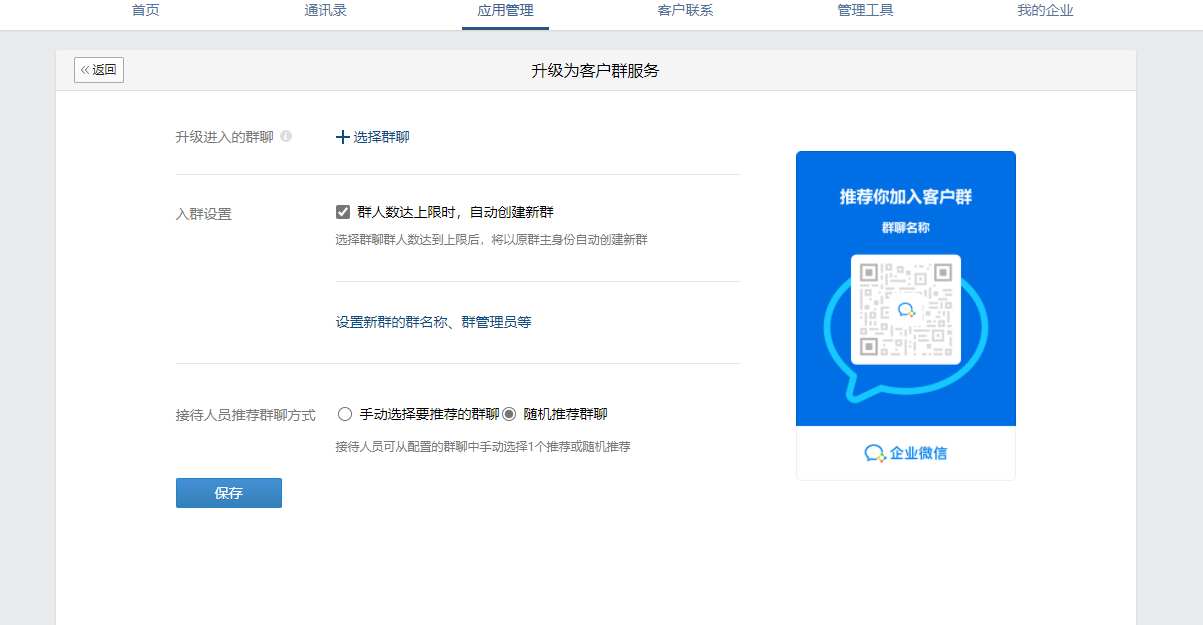Click the chat bubble icon in the QR code center

906,310
